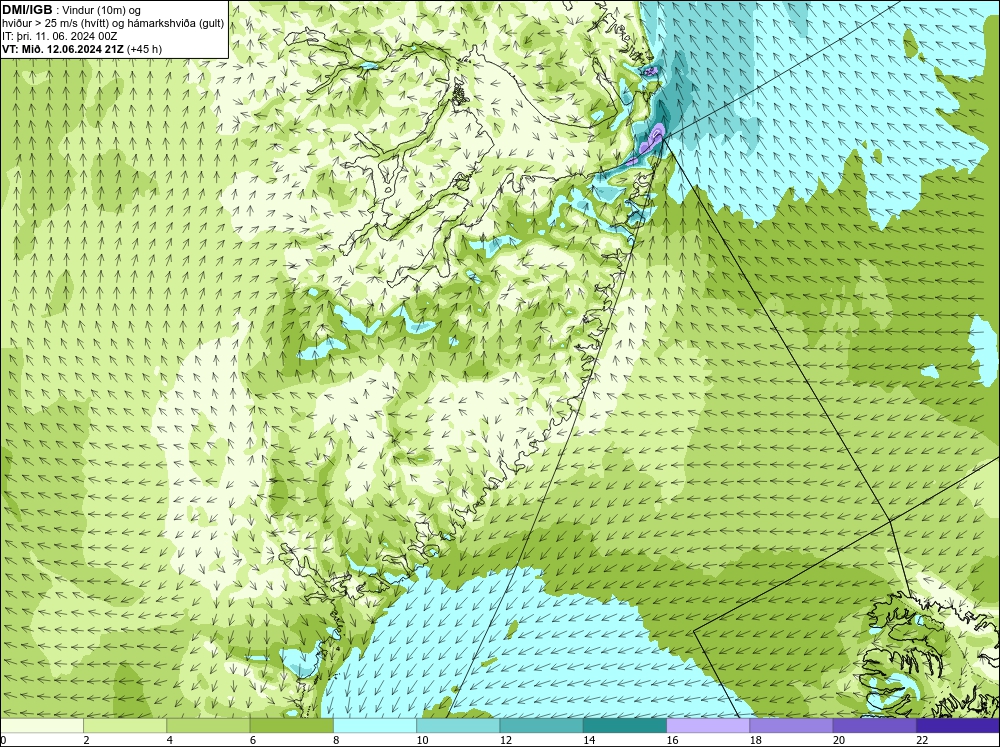The width and height of the screenshot is (1000, 747).
Task: Click the initial time 'IT: þri. 11. 06. 2024 00Z' line
Action: [59, 36]
